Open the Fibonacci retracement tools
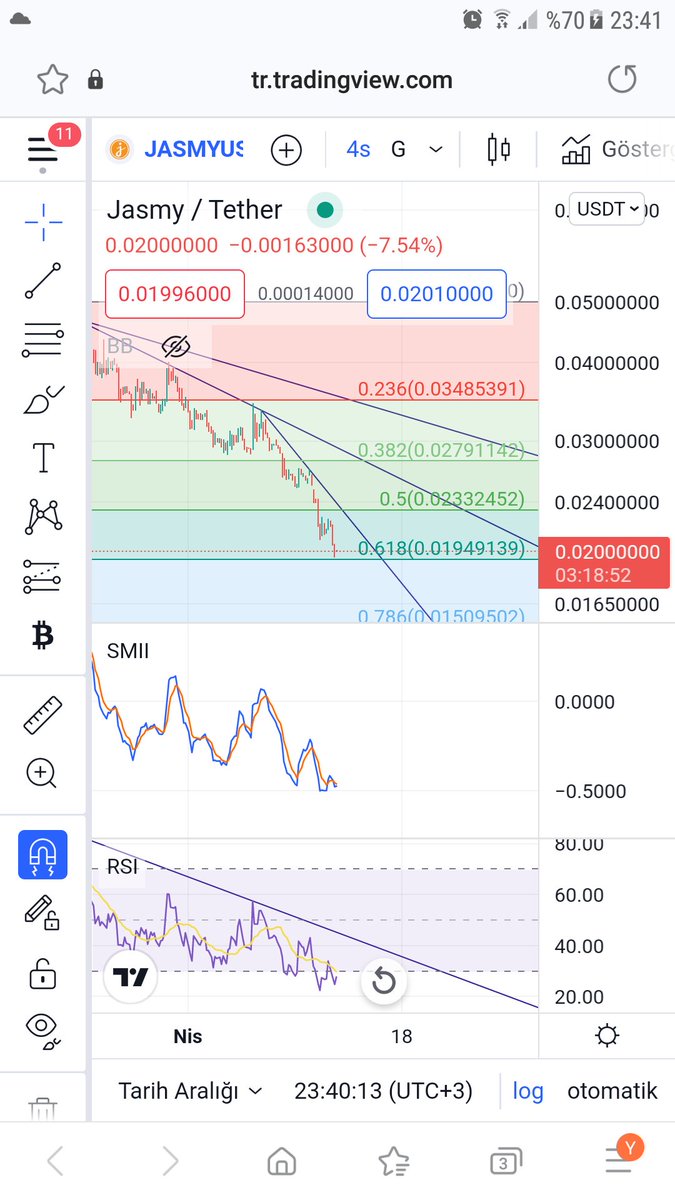The width and height of the screenshot is (675, 1200). click(43, 341)
